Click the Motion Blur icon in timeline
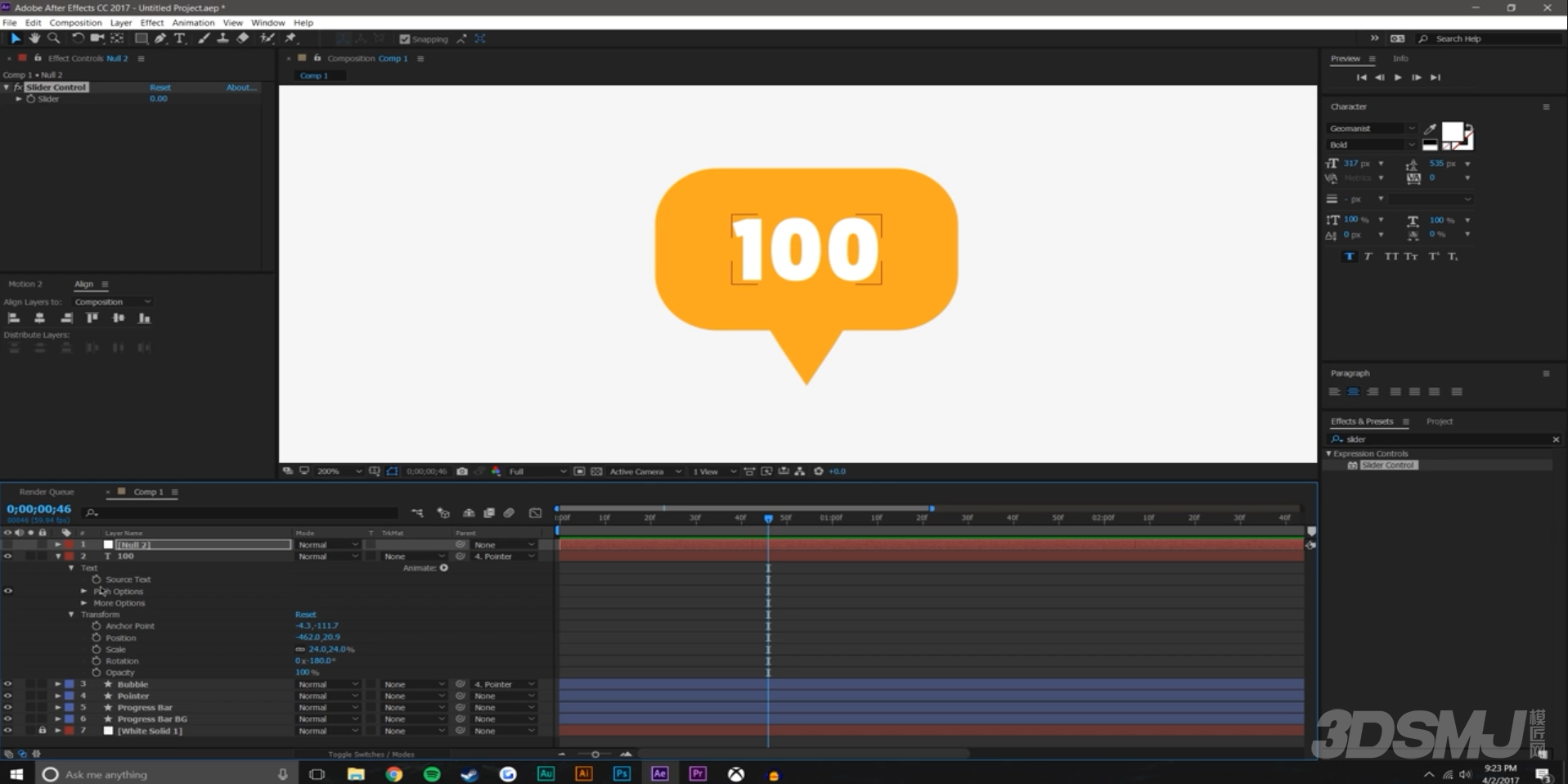The width and height of the screenshot is (1568, 784). (509, 513)
